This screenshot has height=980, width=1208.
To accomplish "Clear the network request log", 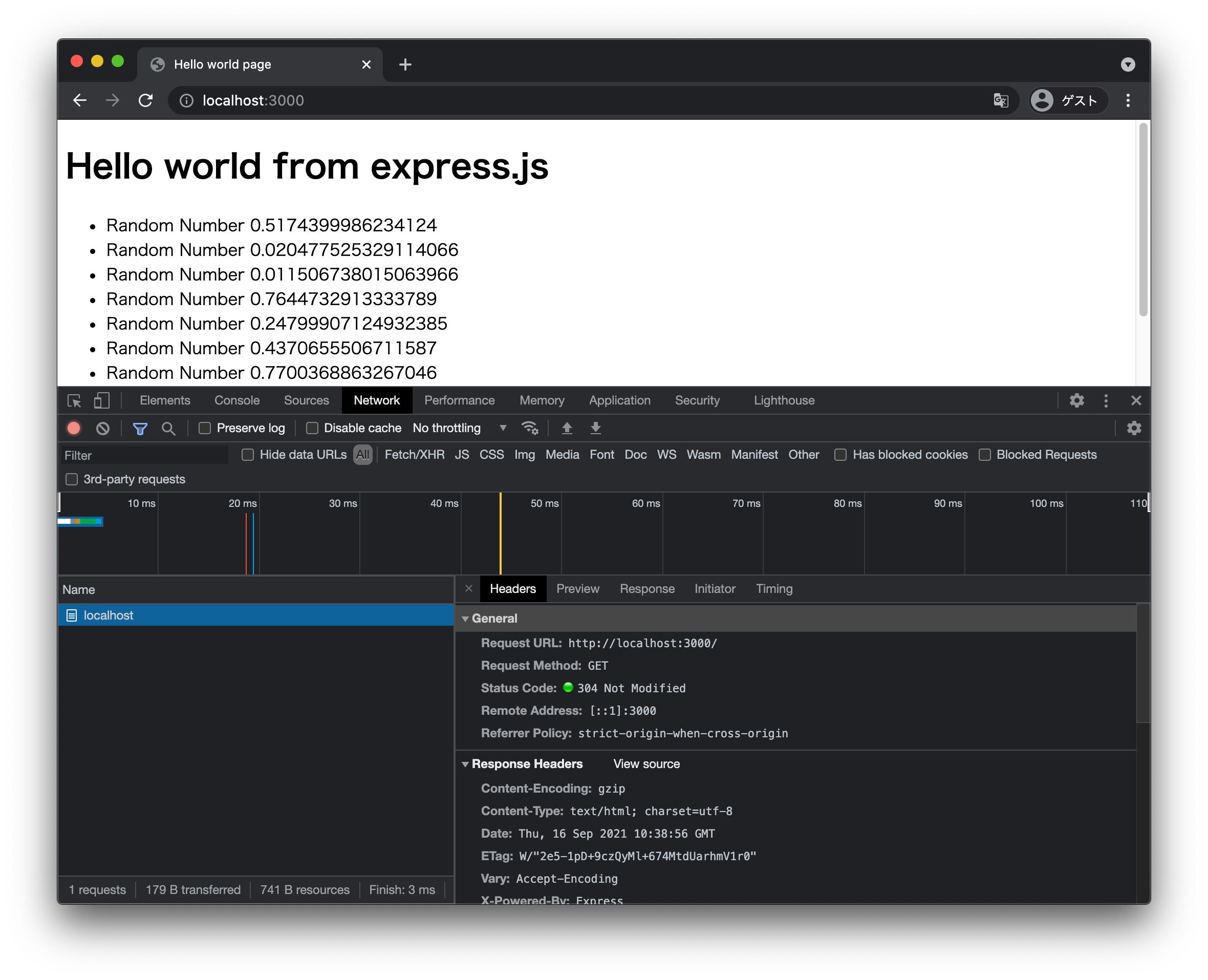I will 103,428.
